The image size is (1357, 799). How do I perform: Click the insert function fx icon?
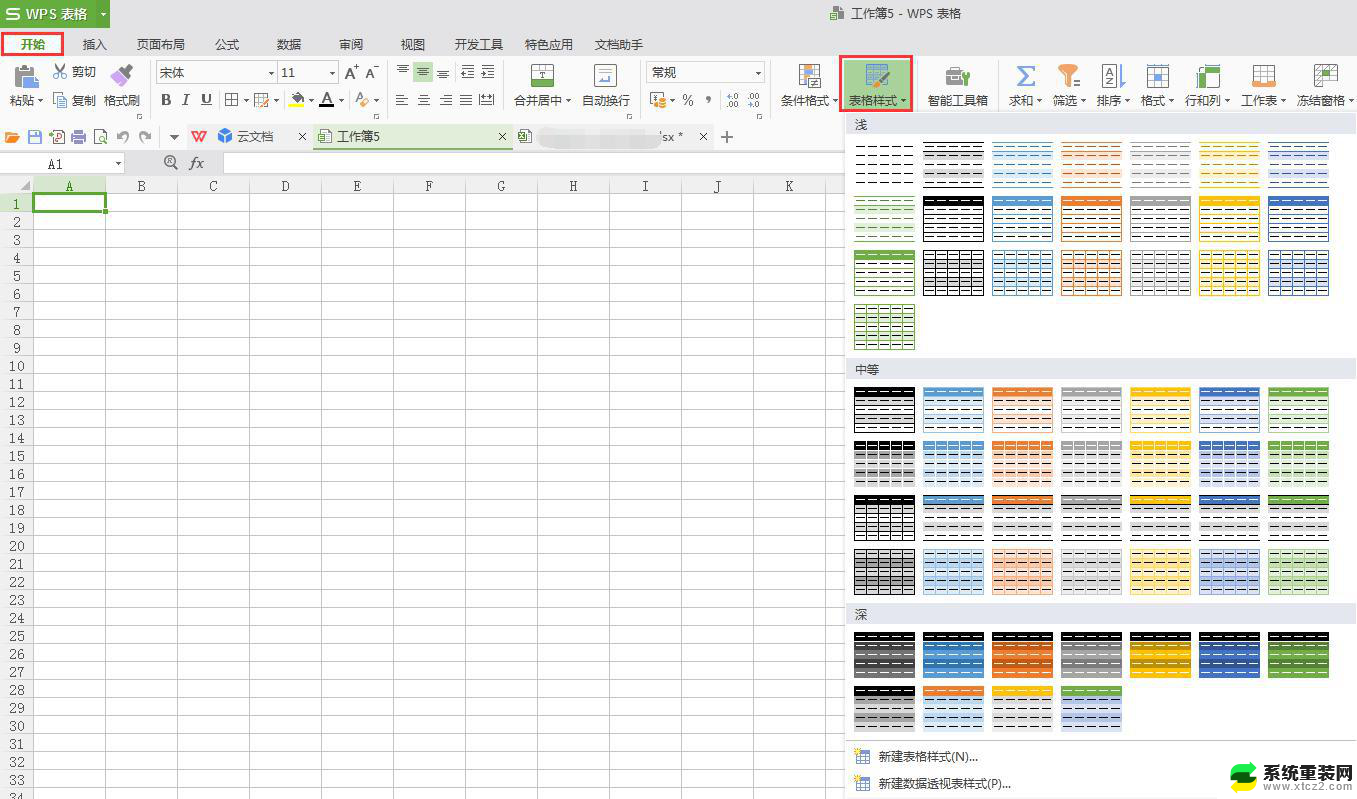point(197,163)
